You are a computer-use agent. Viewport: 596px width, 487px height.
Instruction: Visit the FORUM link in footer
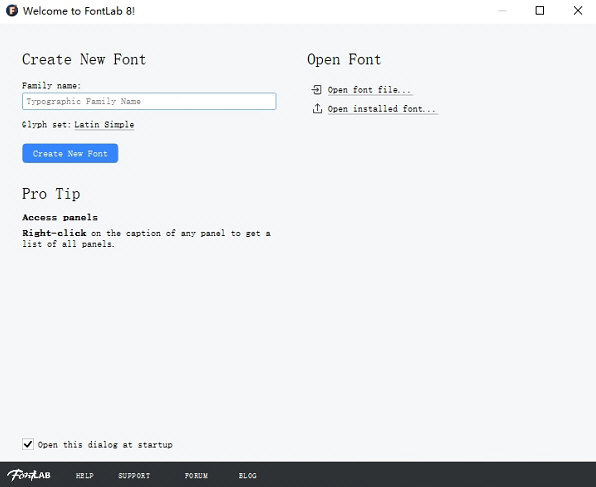196,476
